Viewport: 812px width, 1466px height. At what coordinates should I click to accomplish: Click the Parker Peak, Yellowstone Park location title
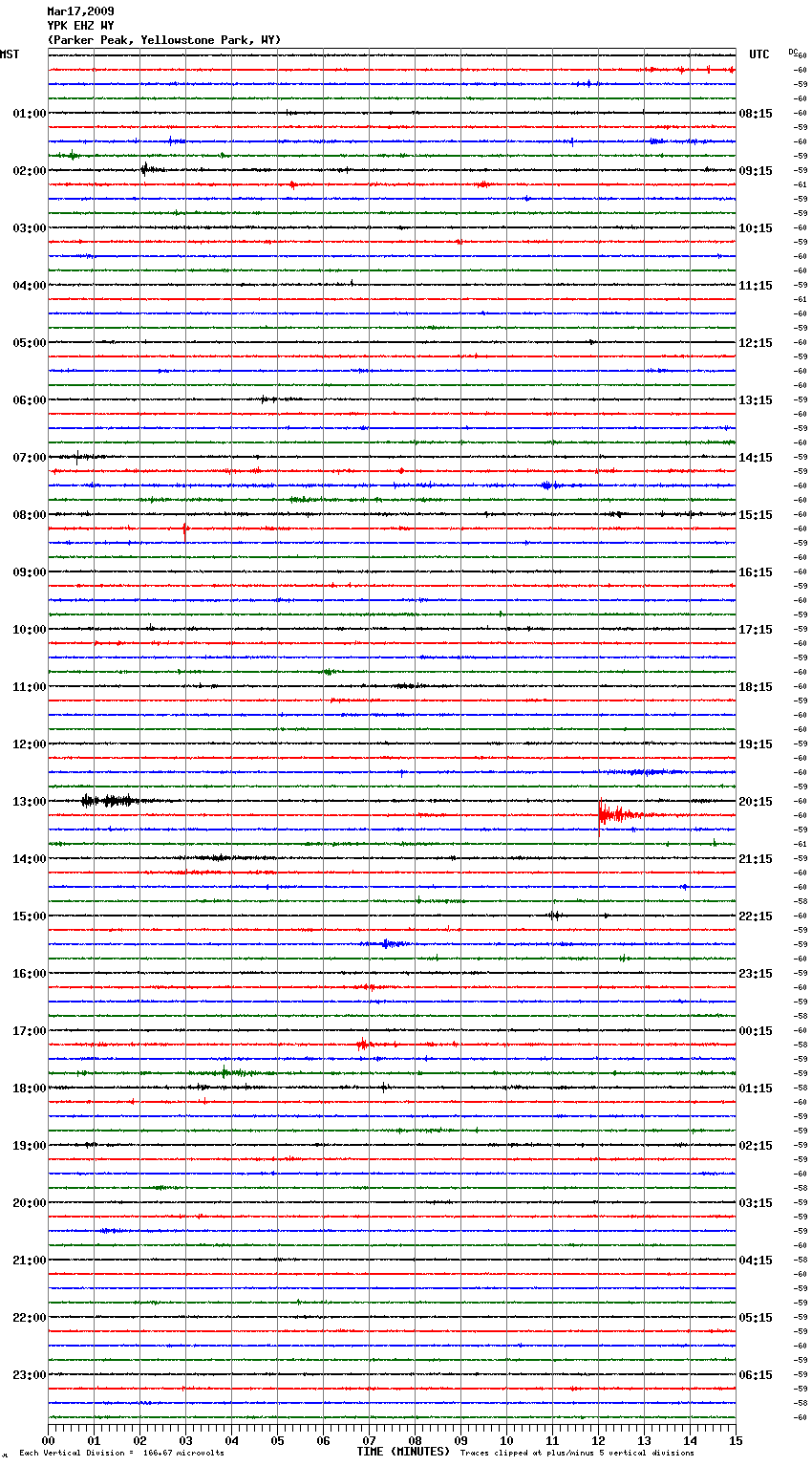[x=164, y=40]
